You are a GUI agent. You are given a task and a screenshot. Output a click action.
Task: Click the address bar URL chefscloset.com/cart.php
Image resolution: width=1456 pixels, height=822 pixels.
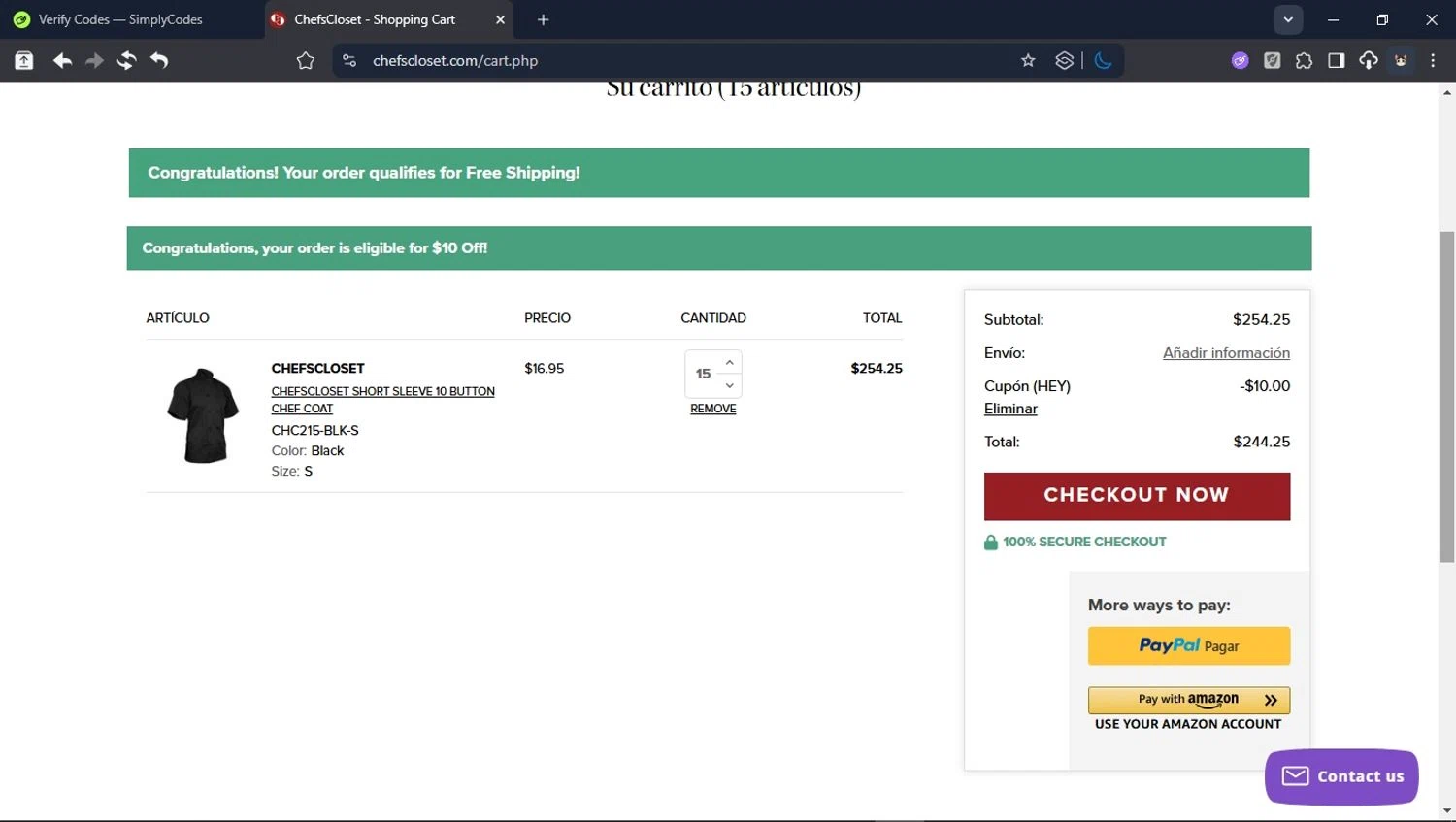click(x=455, y=61)
